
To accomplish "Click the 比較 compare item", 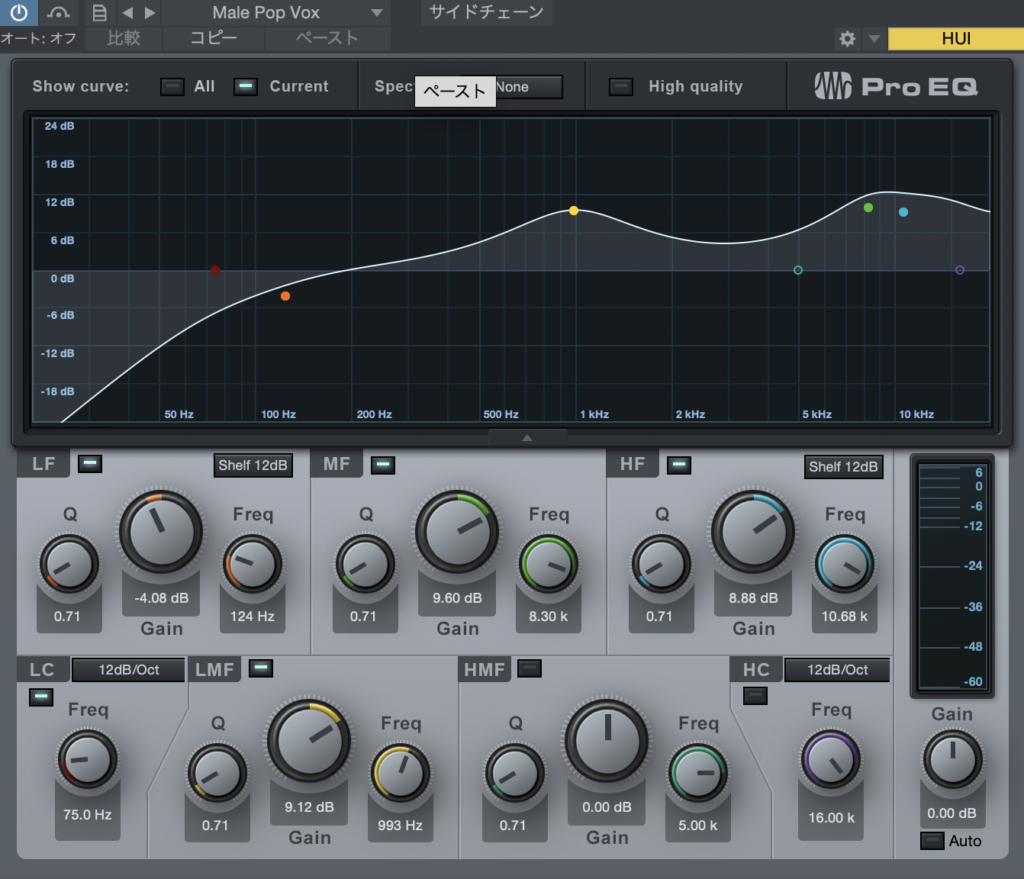I will (124, 39).
